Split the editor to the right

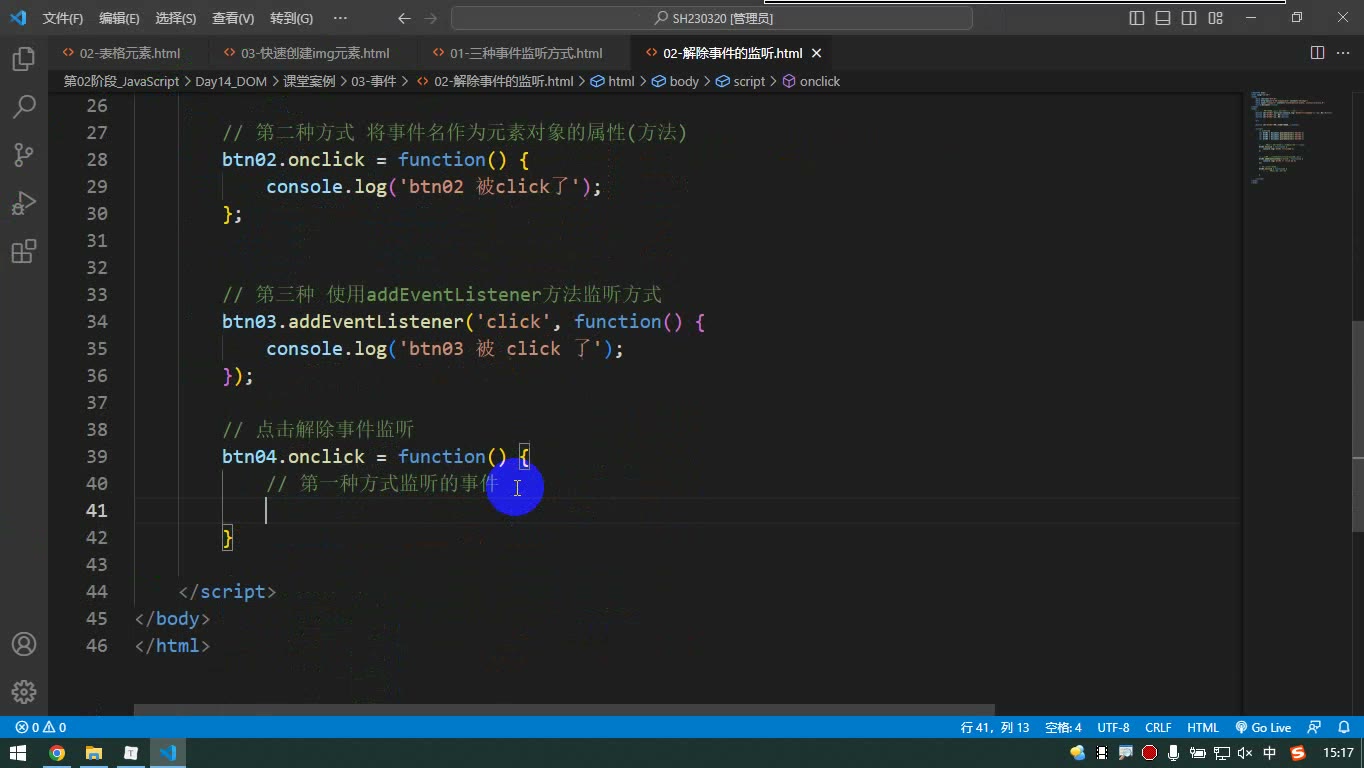[x=1317, y=53]
